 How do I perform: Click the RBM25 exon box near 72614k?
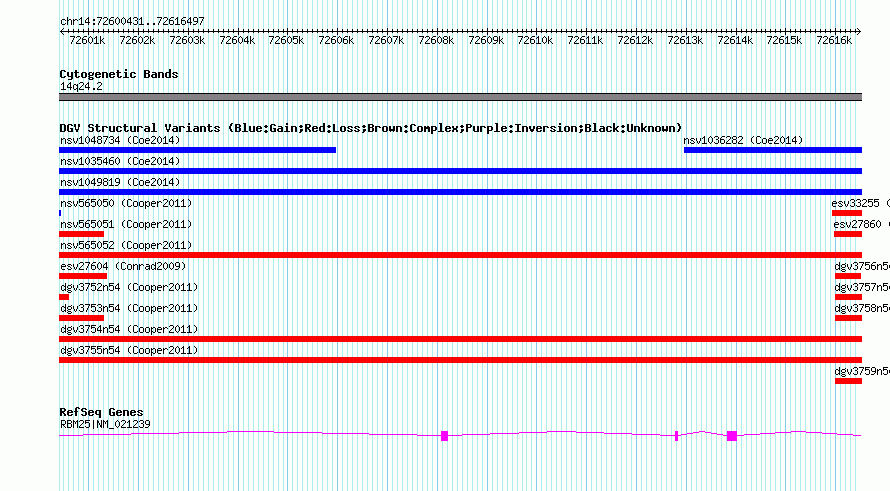pyautogui.click(x=732, y=436)
